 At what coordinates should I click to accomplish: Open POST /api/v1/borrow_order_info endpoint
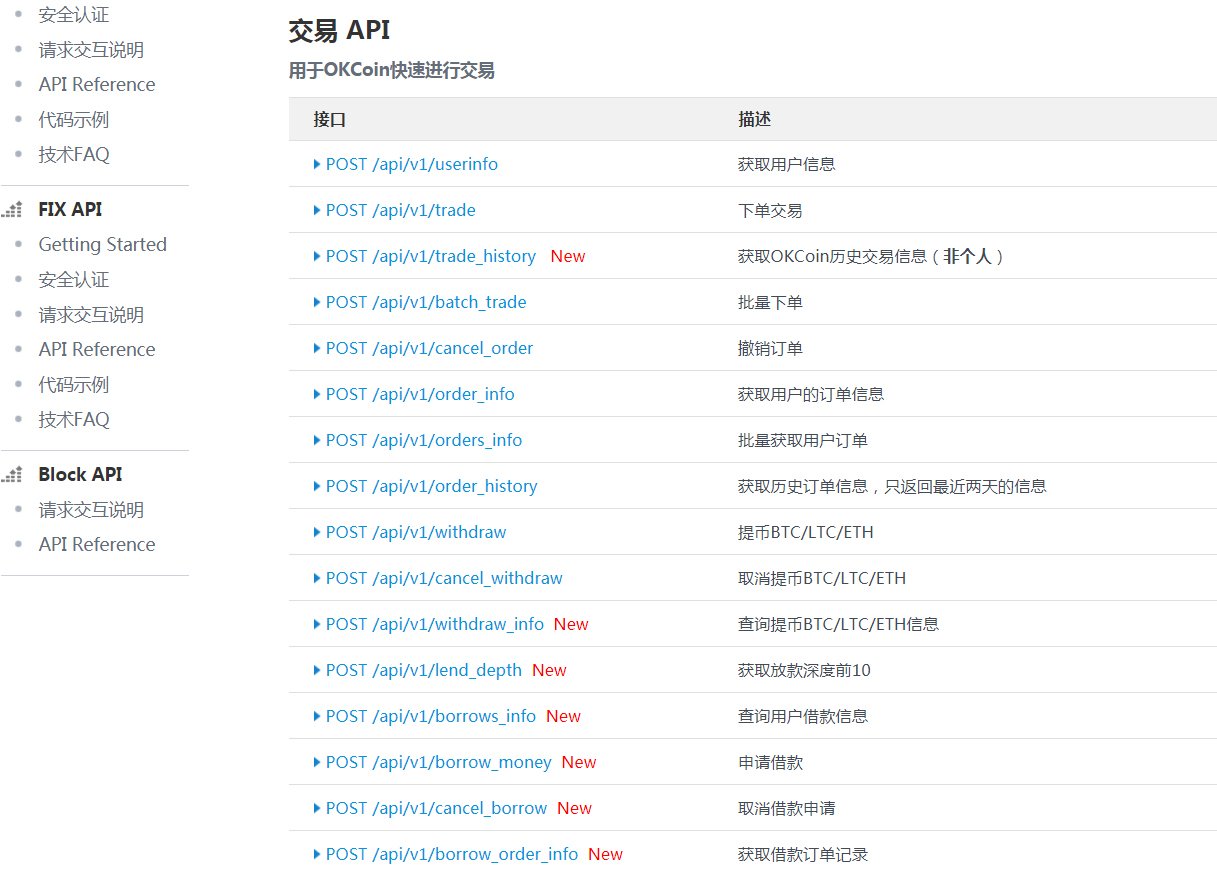[x=451, y=854]
